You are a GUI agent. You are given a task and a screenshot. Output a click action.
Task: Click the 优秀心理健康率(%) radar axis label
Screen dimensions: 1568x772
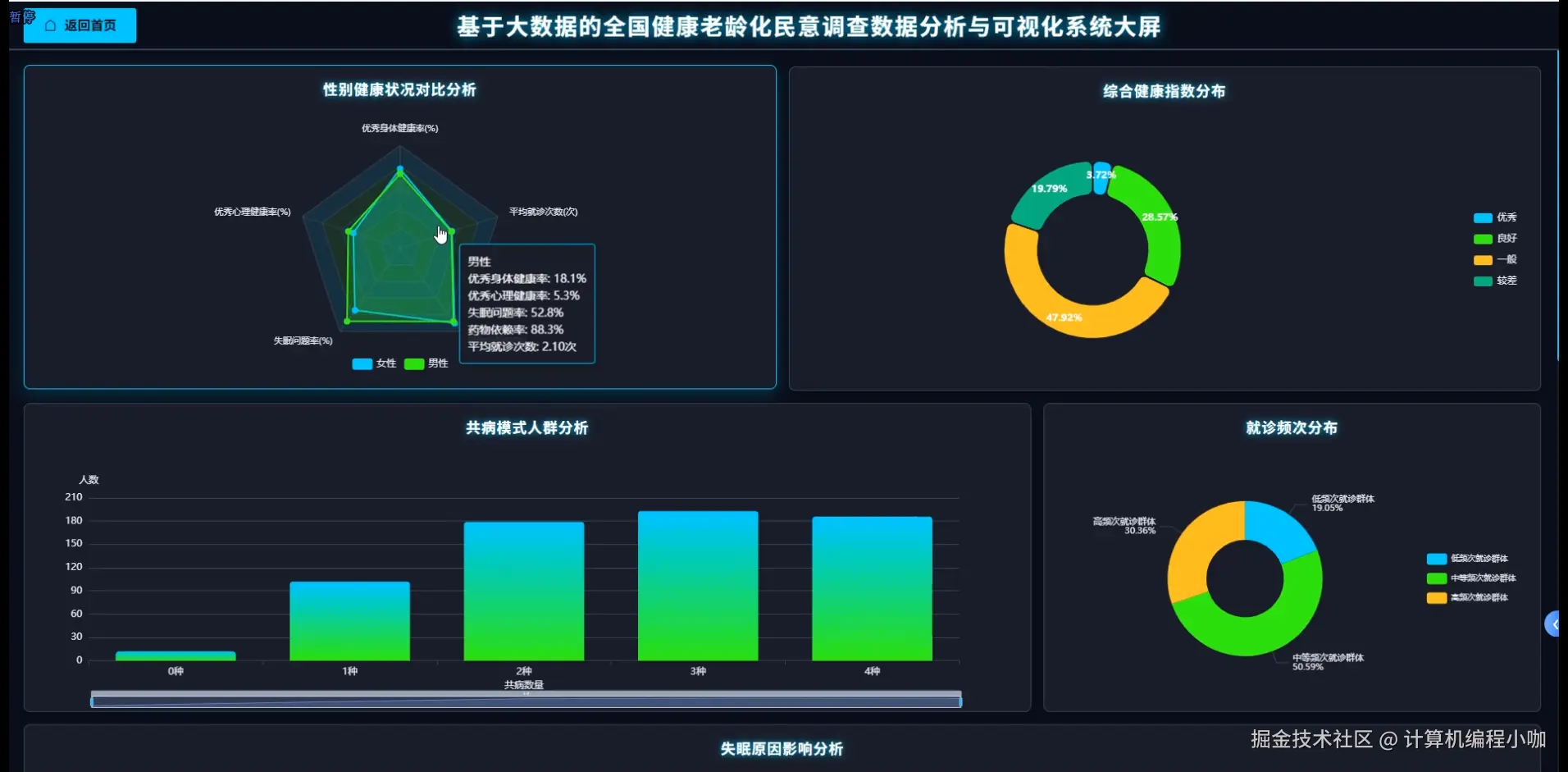click(253, 212)
